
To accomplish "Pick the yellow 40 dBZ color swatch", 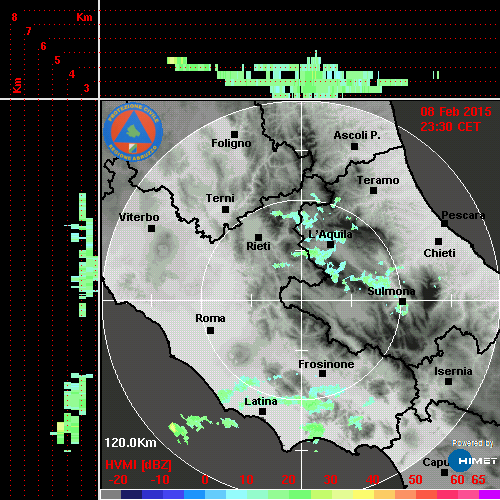I will pyautogui.click(x=363, y=494).
